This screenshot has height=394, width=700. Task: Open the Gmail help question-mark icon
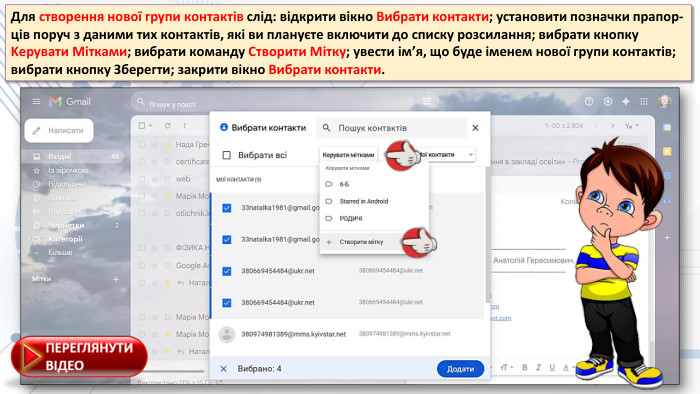(x=589, y=101)
